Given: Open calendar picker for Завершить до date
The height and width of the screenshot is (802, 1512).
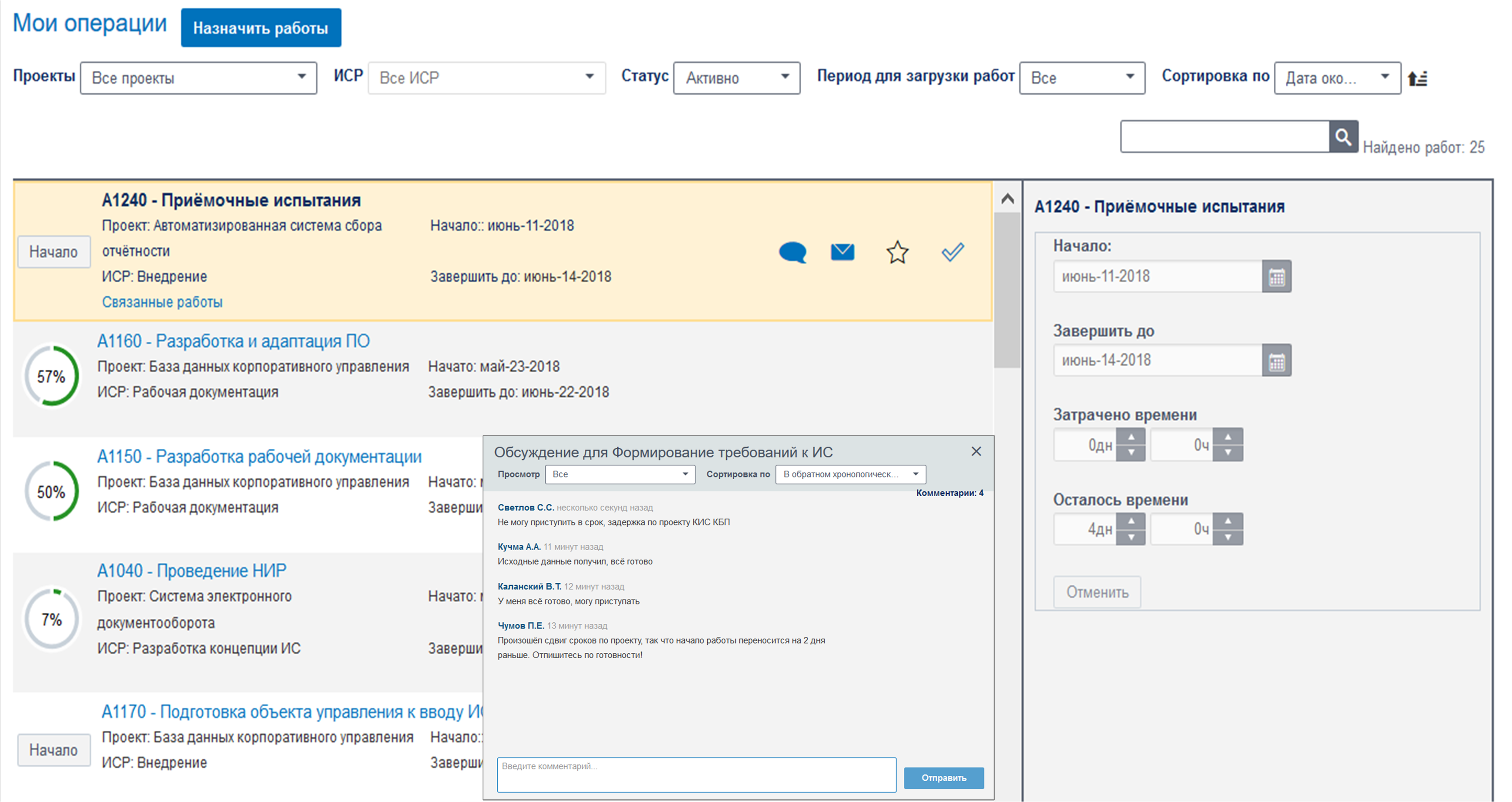Looking at the screenshot, I should pyautogui.click(x=1276, y=361).
